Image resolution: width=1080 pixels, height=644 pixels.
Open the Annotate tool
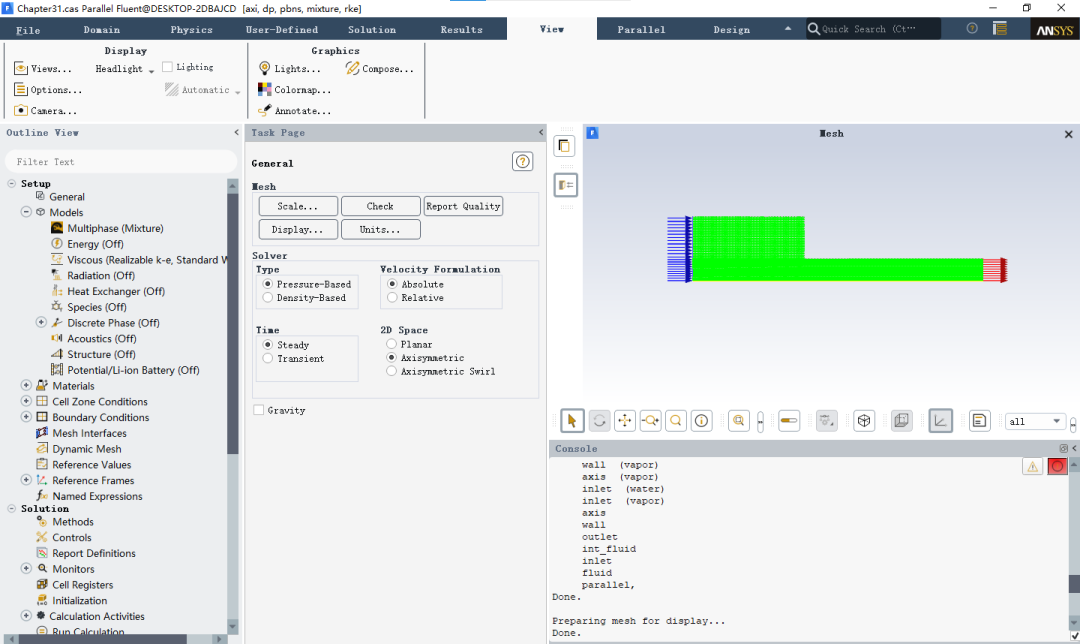pos(294,110)
